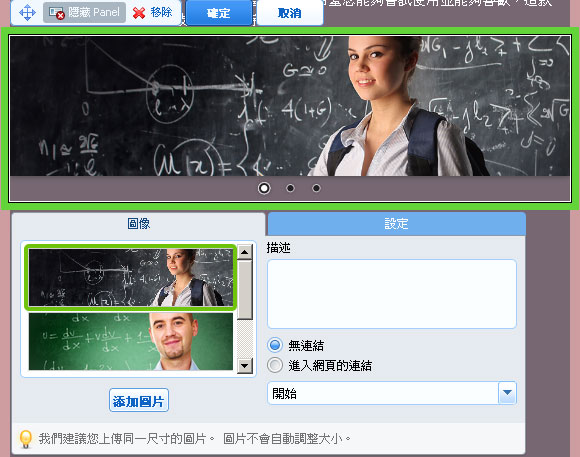580x457 pixels.
Task: Go to the third slide dot
Action: pyautogui.click(x=316, y=188)
